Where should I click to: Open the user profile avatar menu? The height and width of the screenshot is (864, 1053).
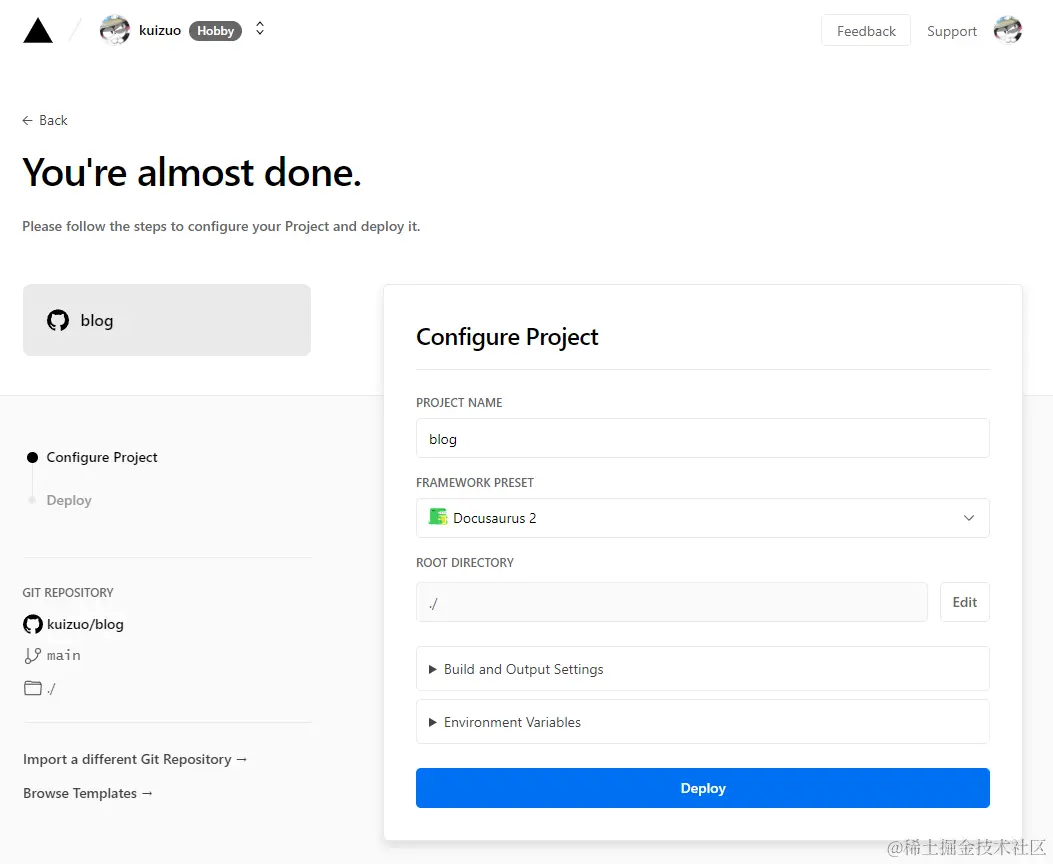1007,30
